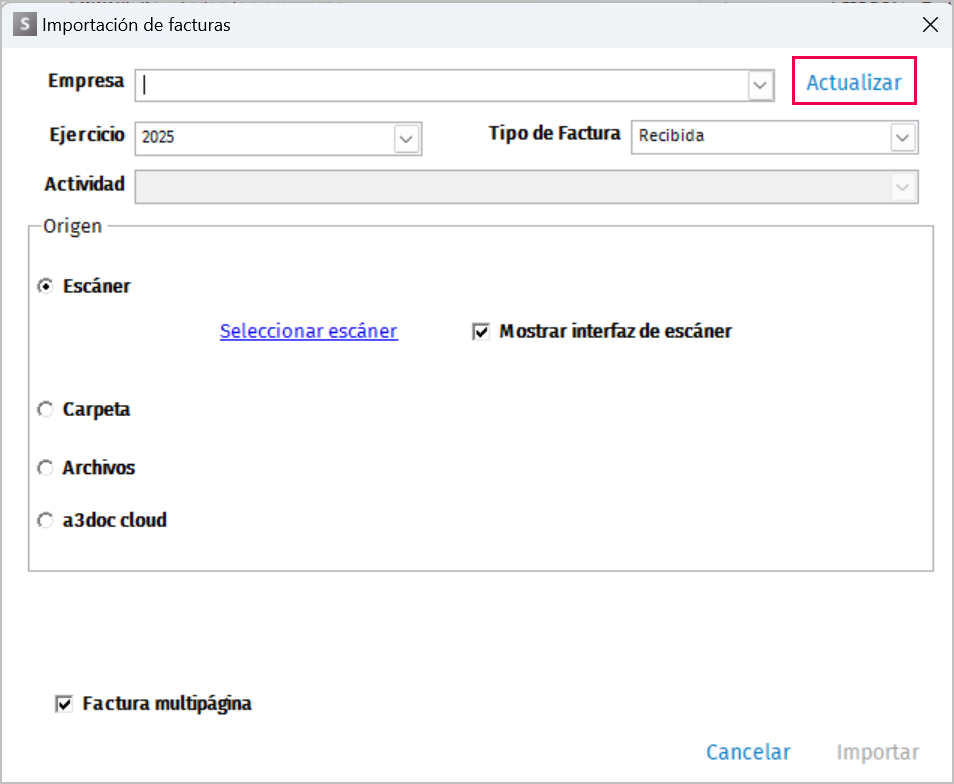Image resolution: width=954 pixels, height=784 pixels.
Task: Select the Archivos radio option
Action: click(x=45, y=468)
